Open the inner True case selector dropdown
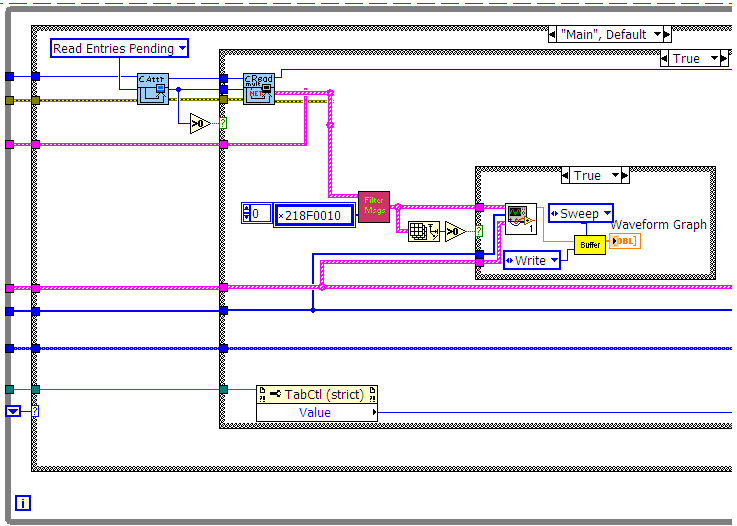The height and width of the screenshot is (526, 737). click(x=615, y=175)
